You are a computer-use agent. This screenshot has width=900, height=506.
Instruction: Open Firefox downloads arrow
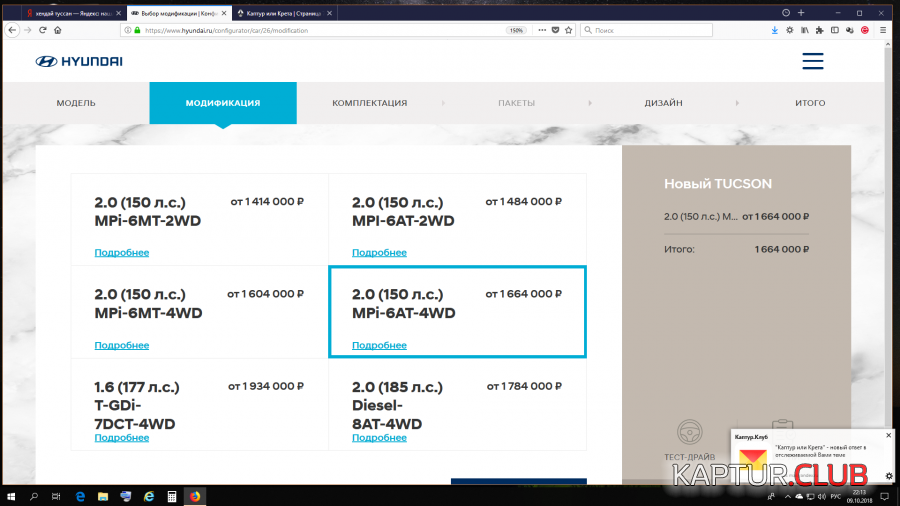(775, 30)
